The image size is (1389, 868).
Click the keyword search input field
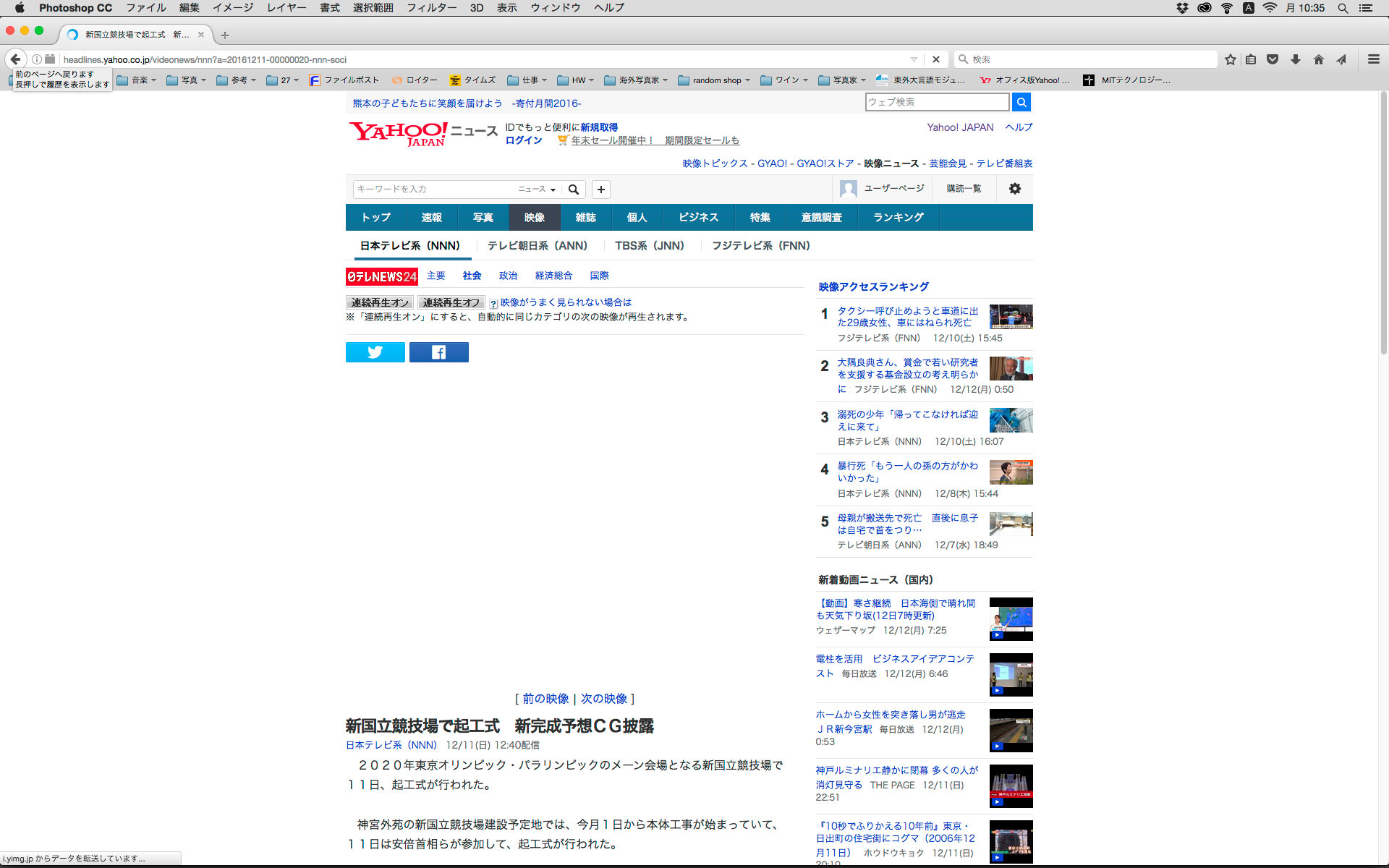(434, 190)
